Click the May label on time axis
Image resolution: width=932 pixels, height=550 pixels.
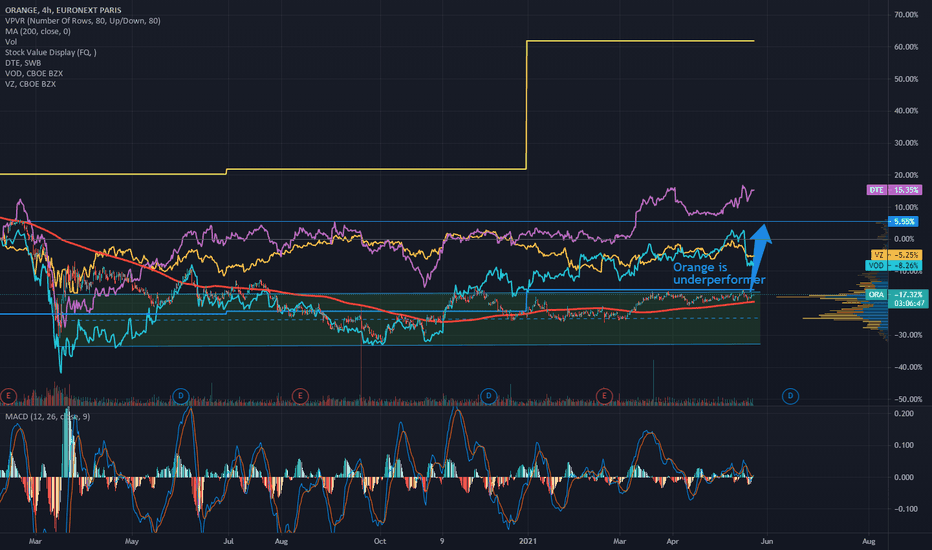tap(131, 541)
